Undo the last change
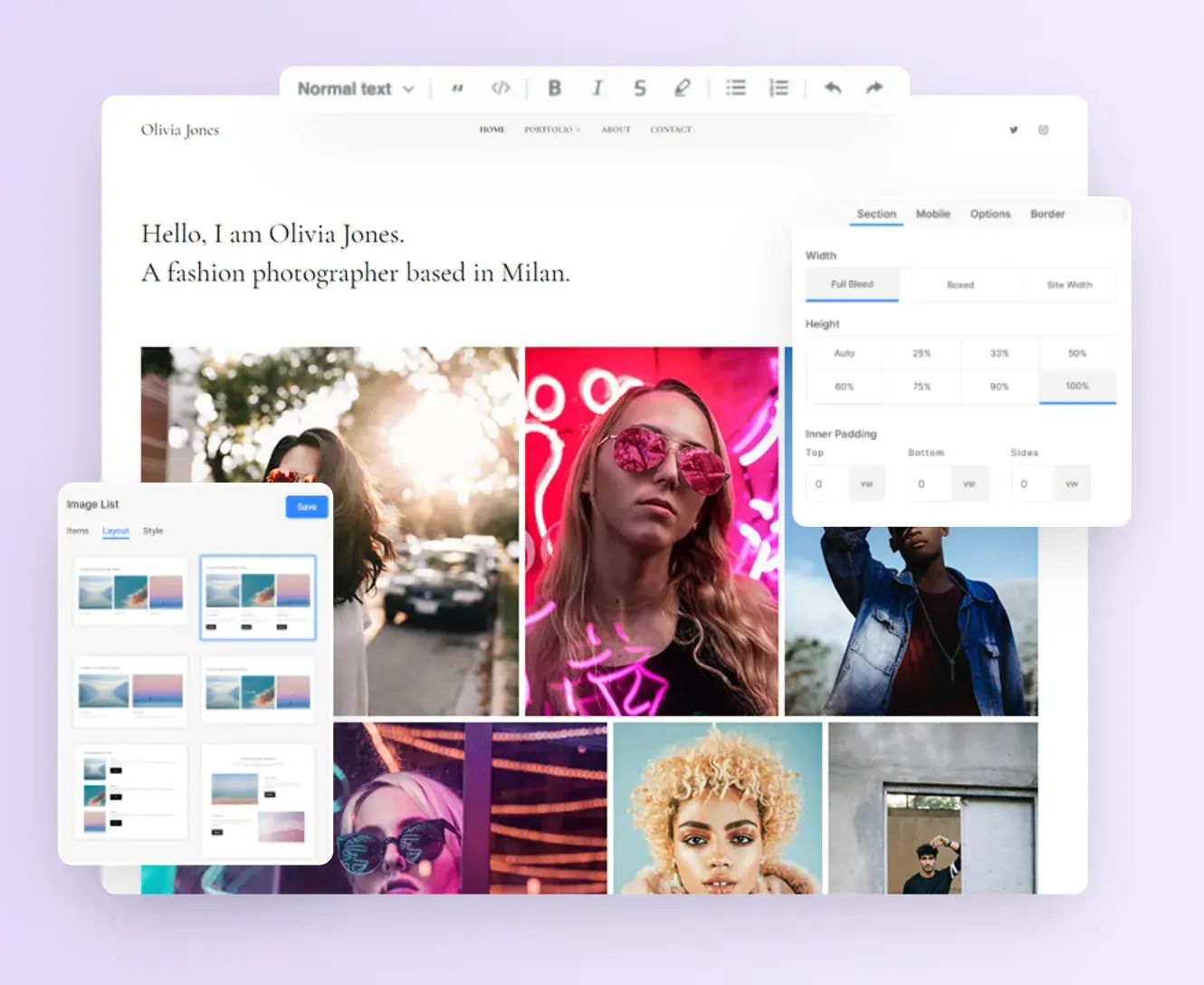Screen dimensions: 1204x985 pyautogui.click(x=832, y=88)
